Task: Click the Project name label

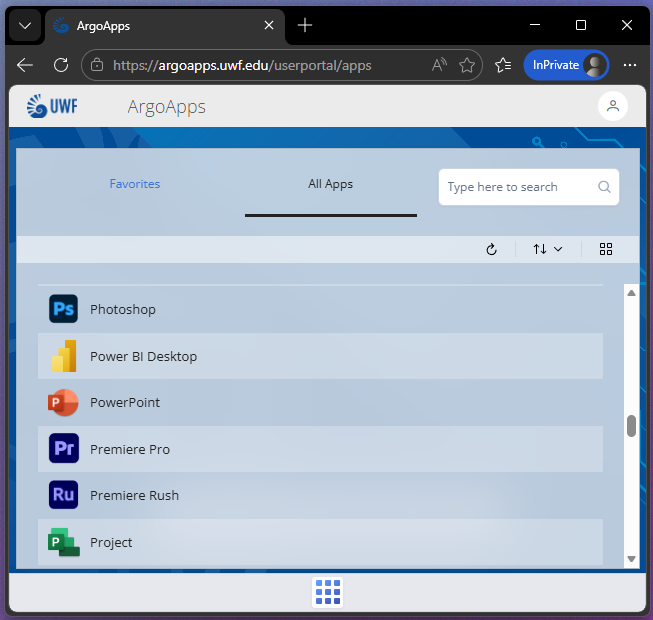Action: click(111, 543)
